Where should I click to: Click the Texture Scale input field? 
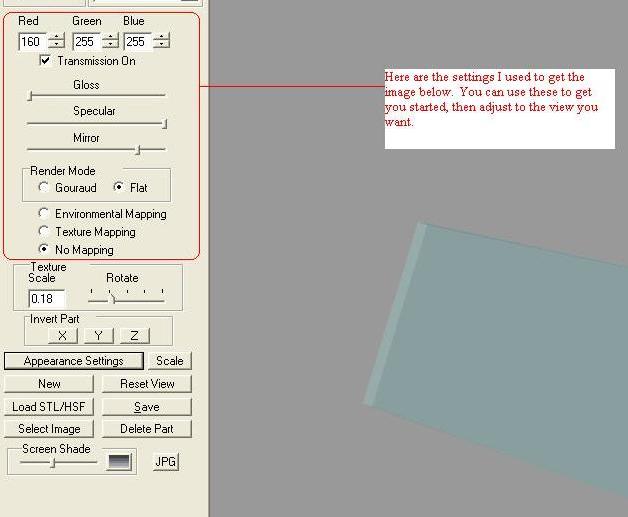pyautogui.click(x=47, y=299)
